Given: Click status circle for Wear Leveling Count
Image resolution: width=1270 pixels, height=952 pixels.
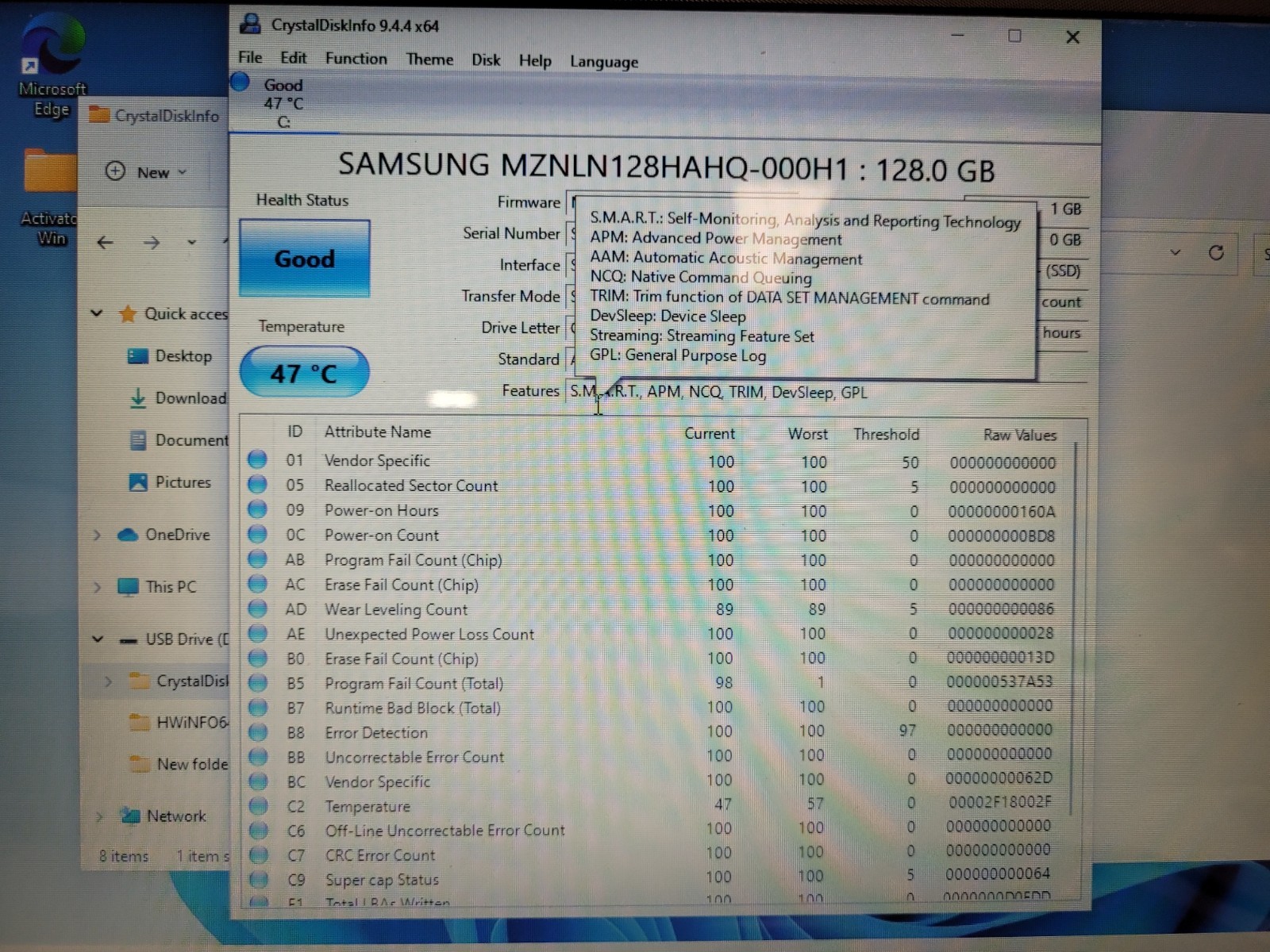Looking at the screenshot, I should [257, 608].
